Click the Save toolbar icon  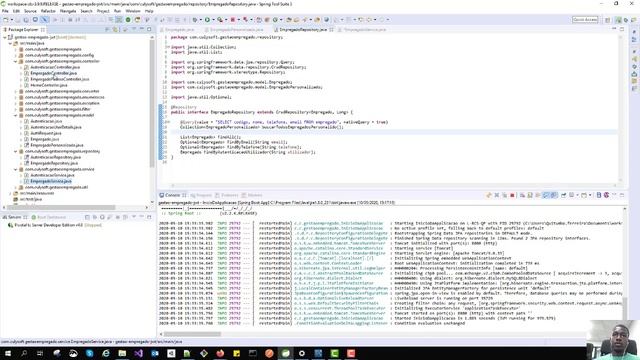coord(18,20)
